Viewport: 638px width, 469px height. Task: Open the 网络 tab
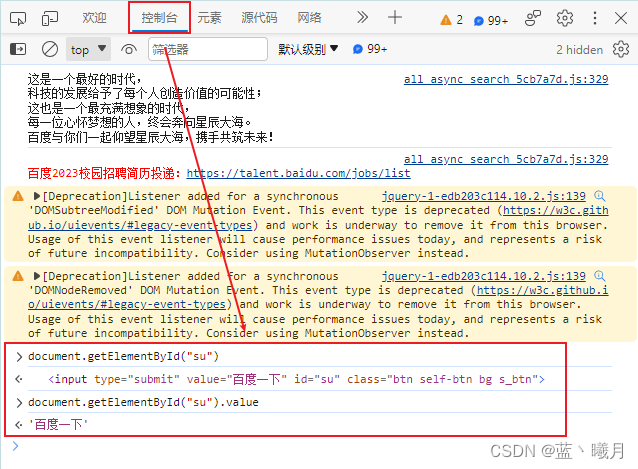[309, 18]
